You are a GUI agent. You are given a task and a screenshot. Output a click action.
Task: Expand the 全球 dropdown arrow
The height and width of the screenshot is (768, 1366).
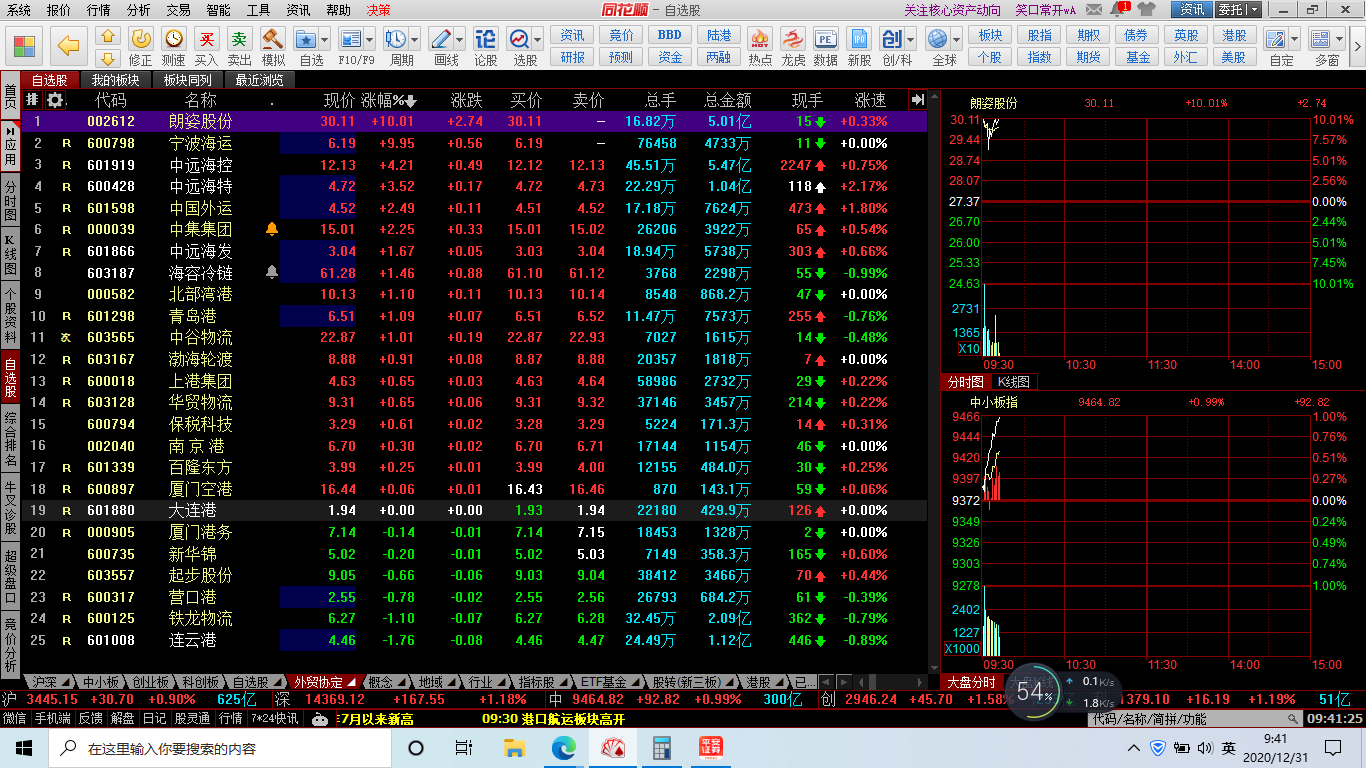tap(956, 40)
